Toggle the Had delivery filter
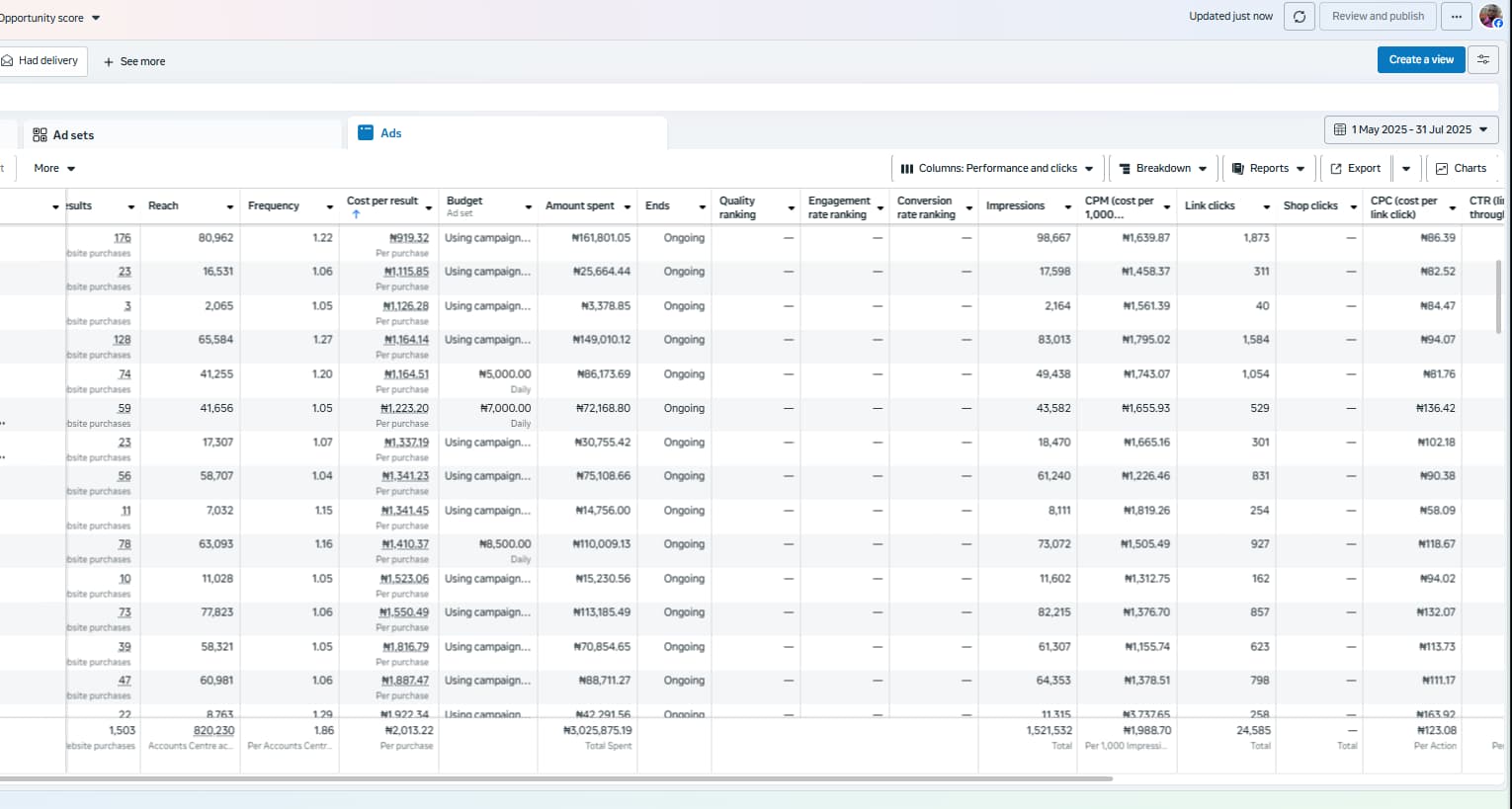Viewport: 1512px width, 809px height. tap(42, 61)
